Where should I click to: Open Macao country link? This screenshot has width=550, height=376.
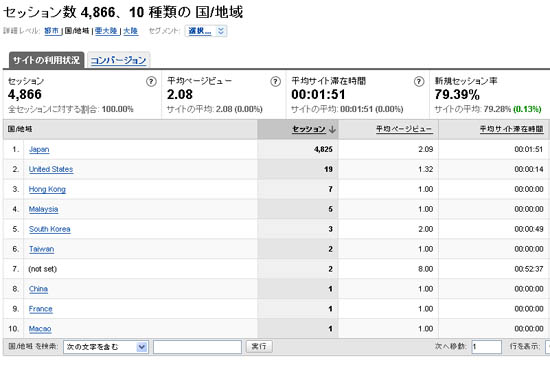click(x=40, y=329)
